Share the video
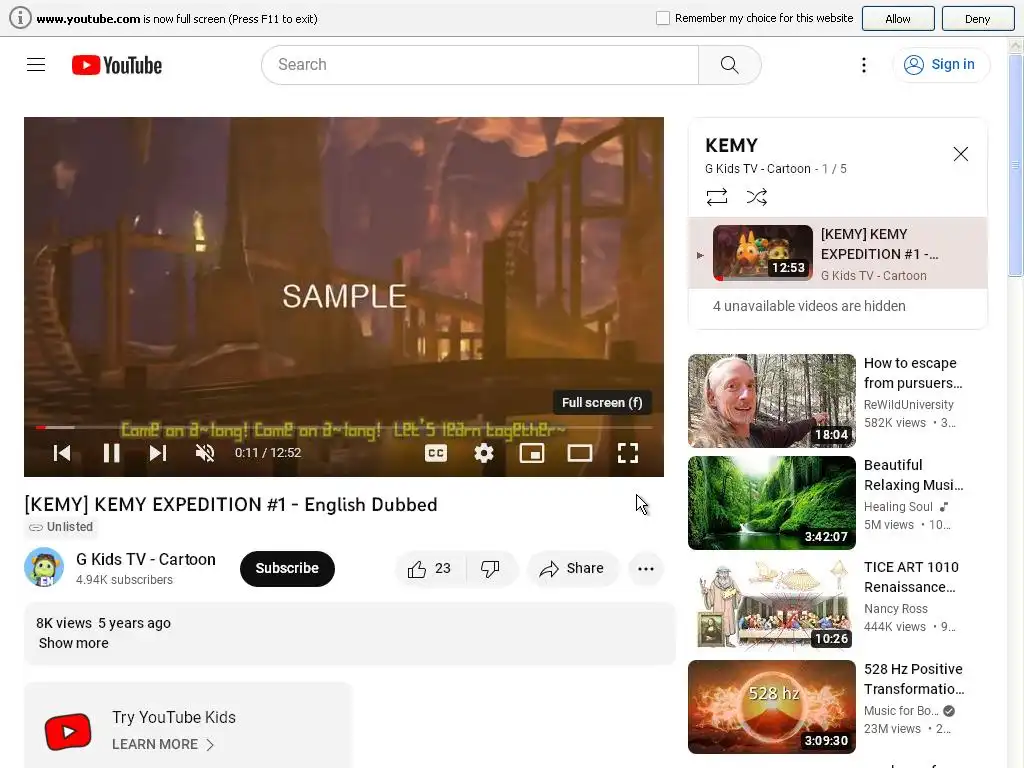This screenshot has width=1024, height=768. tap(572, 569)
